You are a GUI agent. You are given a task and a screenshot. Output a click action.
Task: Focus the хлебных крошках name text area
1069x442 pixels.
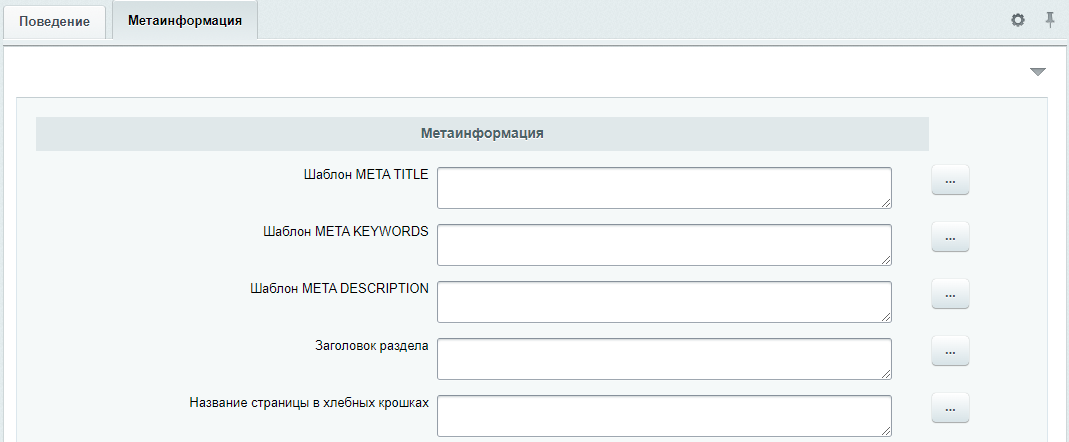point(664,416)
